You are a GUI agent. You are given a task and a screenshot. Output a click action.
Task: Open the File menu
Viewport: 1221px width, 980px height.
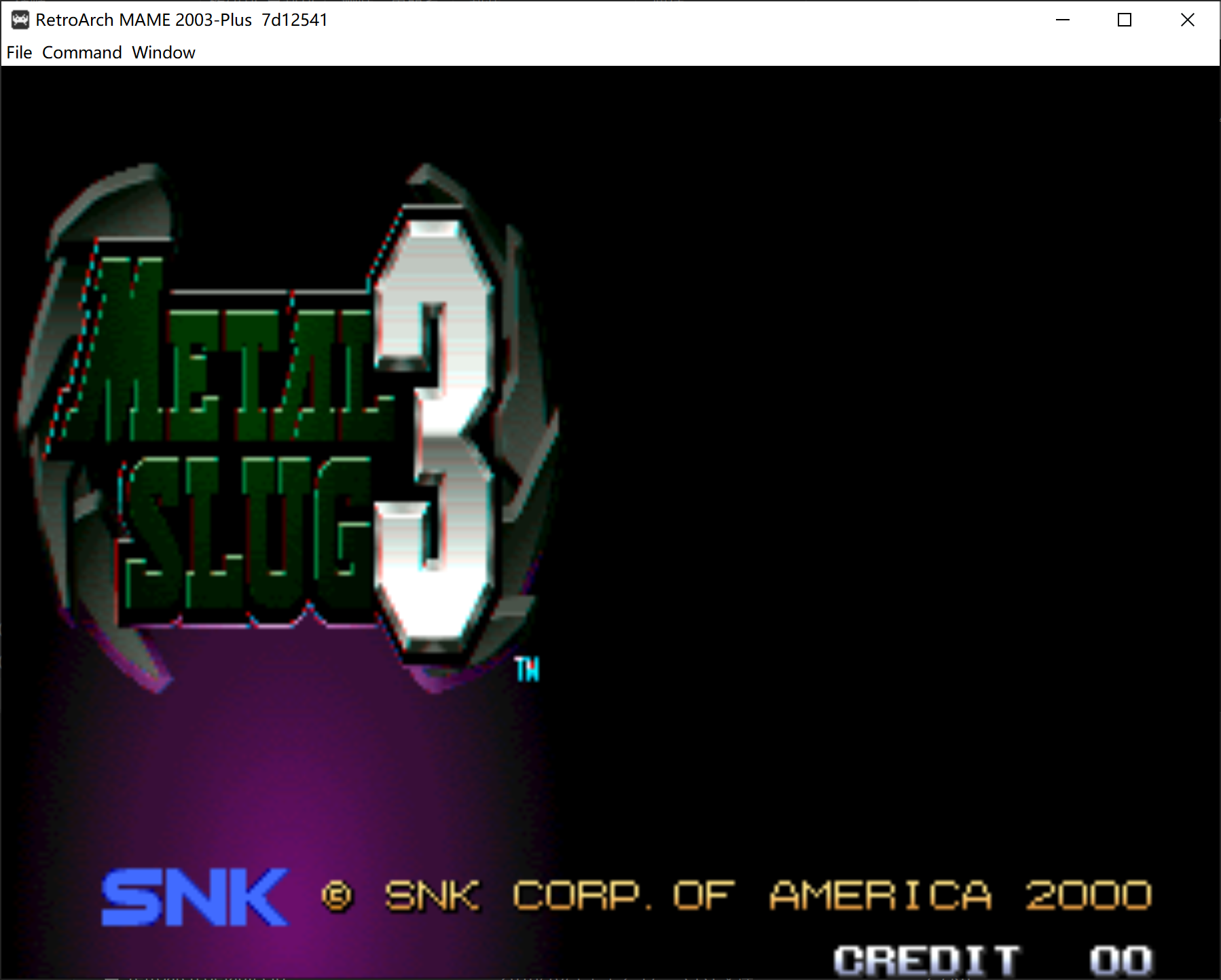(x=18, y=52)
